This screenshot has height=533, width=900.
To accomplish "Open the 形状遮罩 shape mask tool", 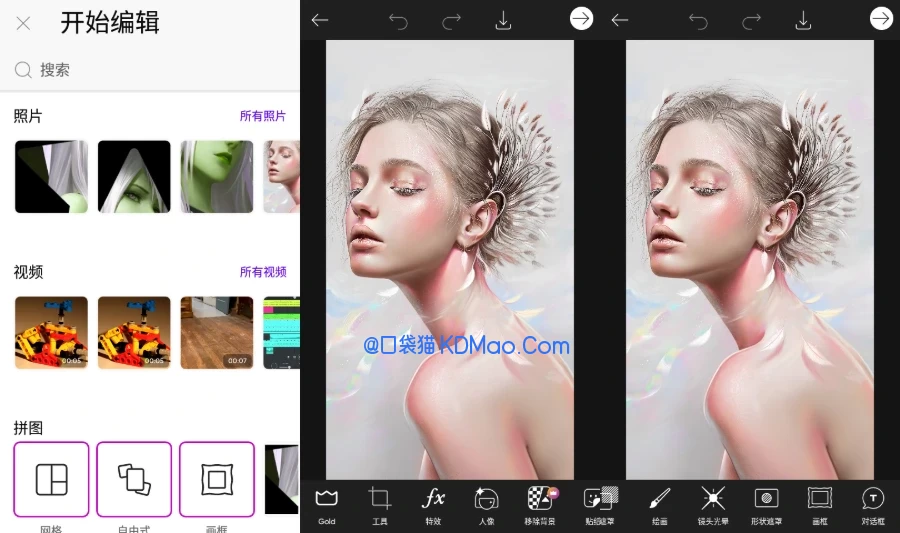I will pos(766,505).
